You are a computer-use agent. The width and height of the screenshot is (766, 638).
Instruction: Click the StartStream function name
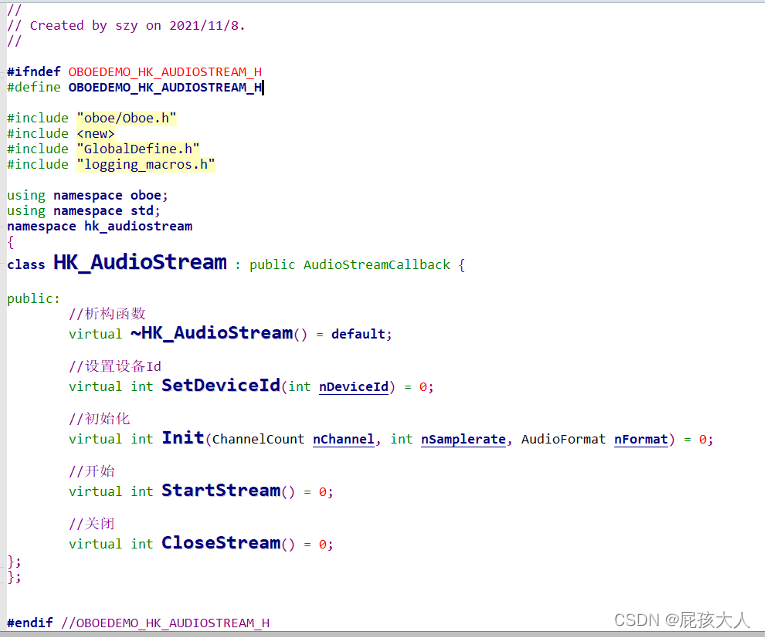[x=221, y=490]
